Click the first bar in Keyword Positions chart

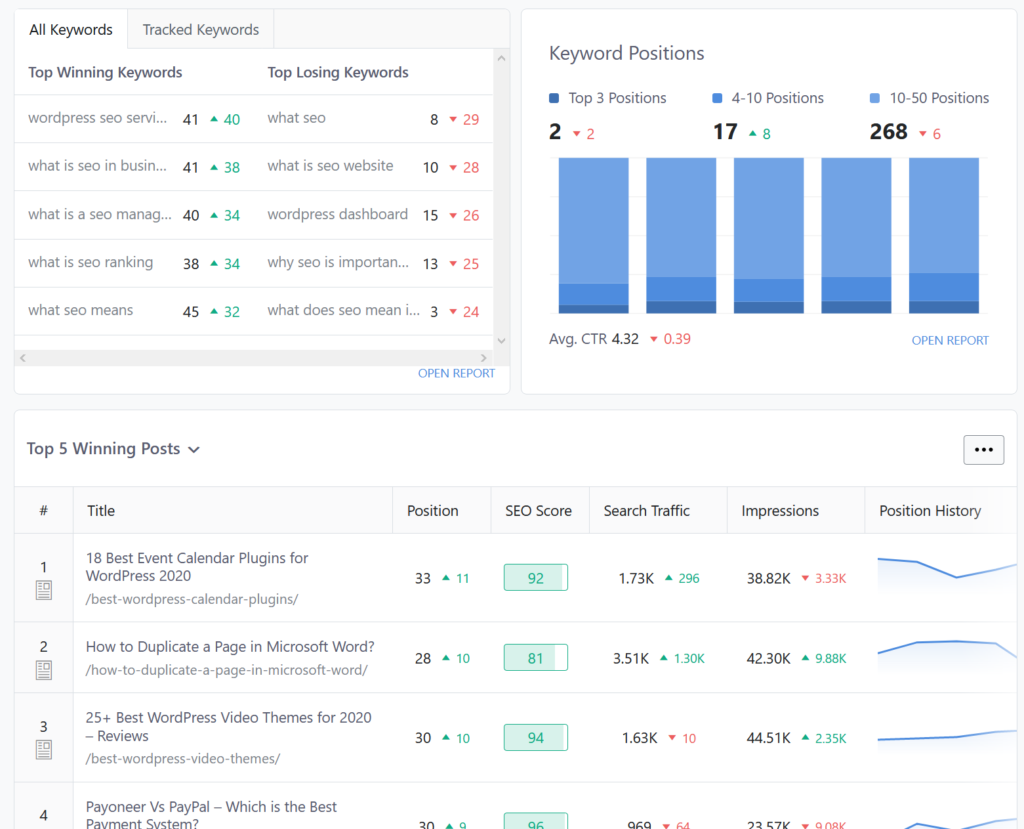594,235
